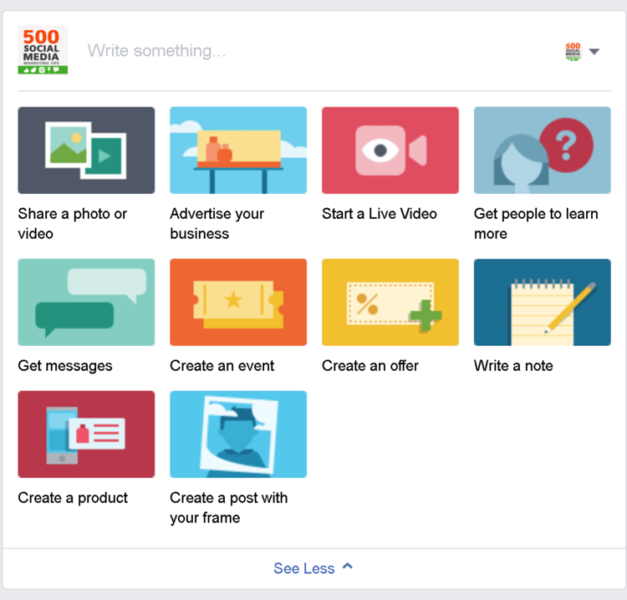Open the Advertise your business tile
The image size is (627, 600).
pos(238,150)
